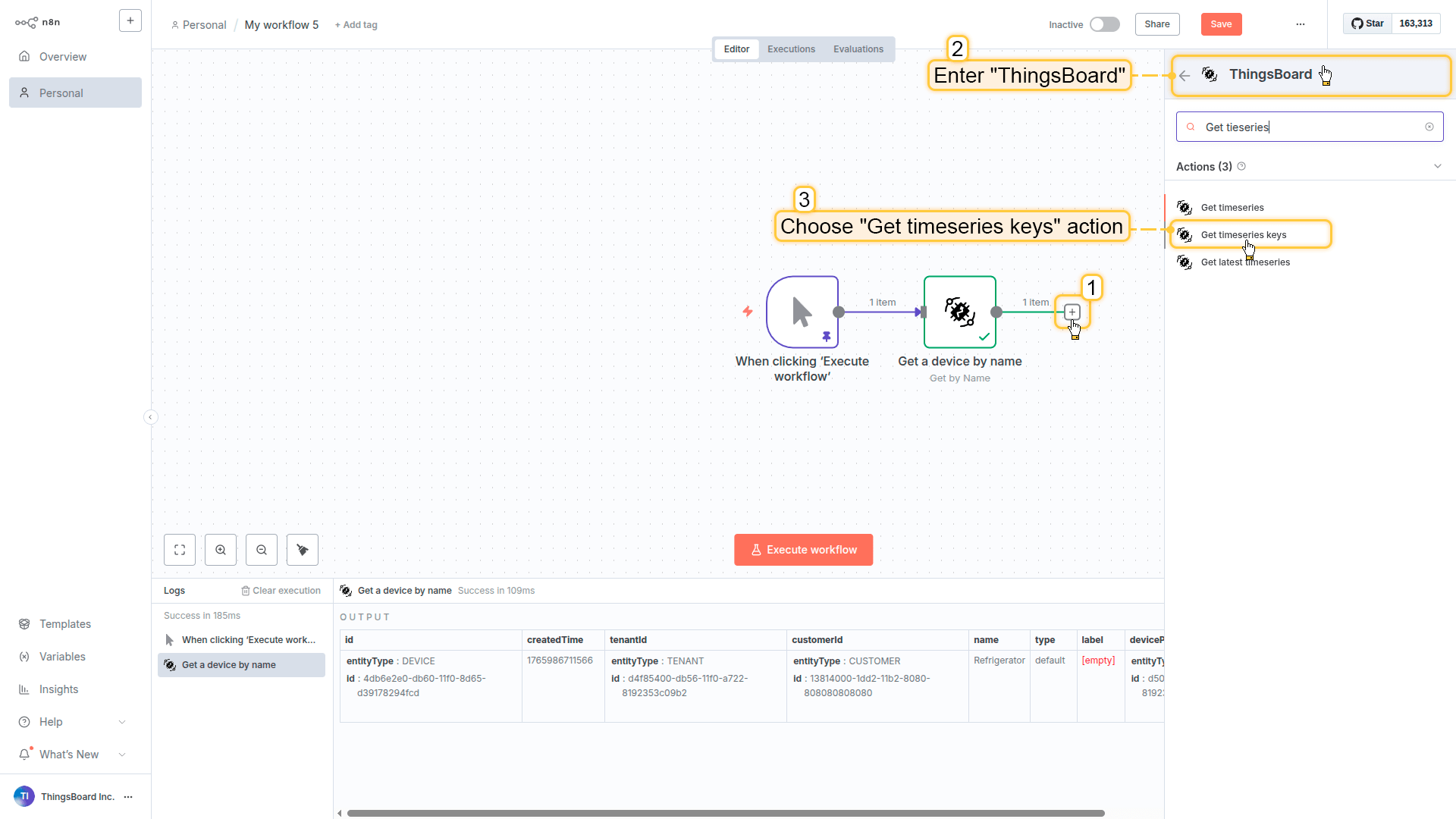Click the back arrow beside ThingsBoard
The height and width of the screenshot is (819, 1456).
[x=1185, y=75]
